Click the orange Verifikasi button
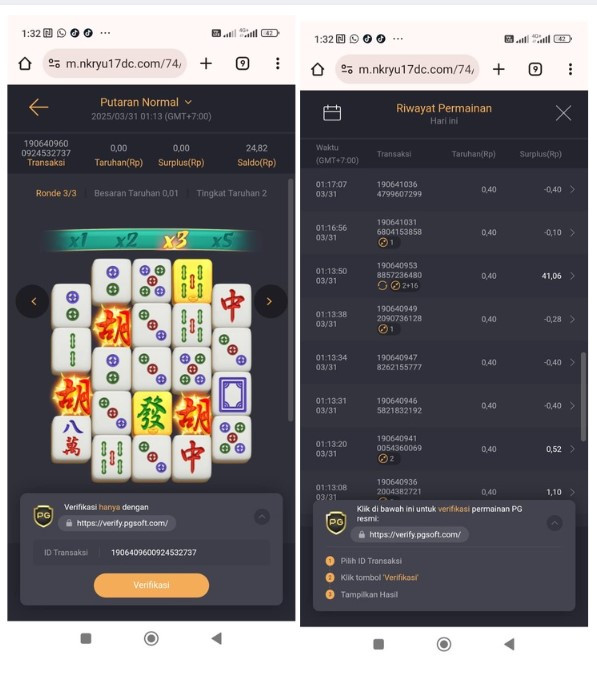The height and width of the screenshot is (691, 597). pyautogui.click(x=152, y=585)
